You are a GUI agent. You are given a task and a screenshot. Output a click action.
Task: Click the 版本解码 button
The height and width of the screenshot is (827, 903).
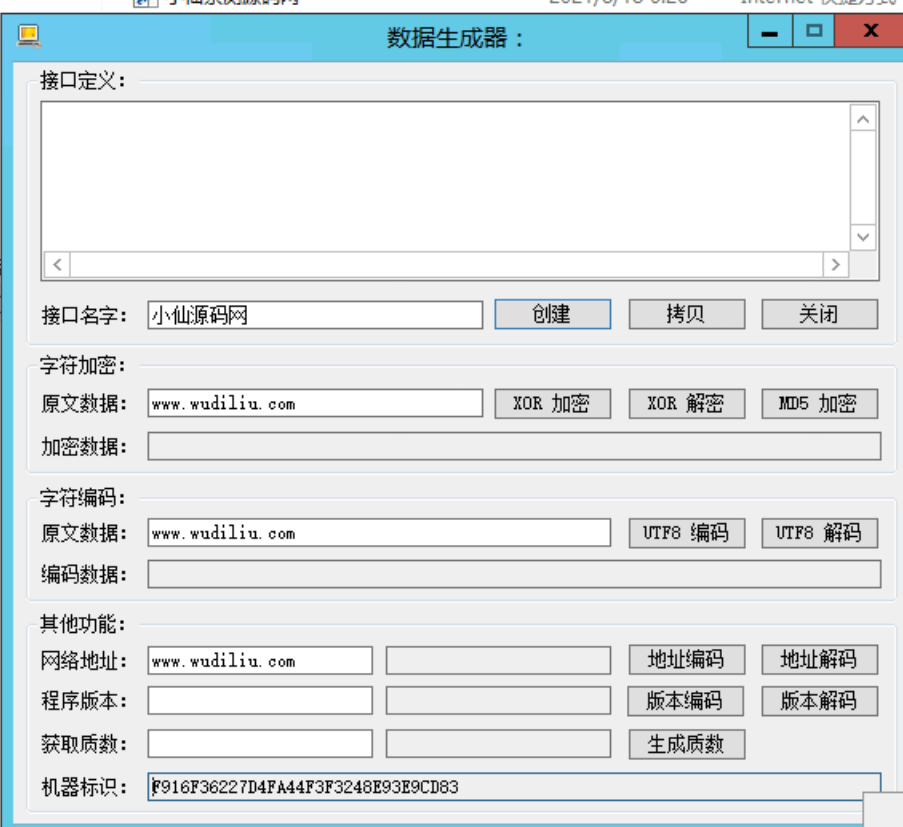pyautogui.click(x=819, y=701)
